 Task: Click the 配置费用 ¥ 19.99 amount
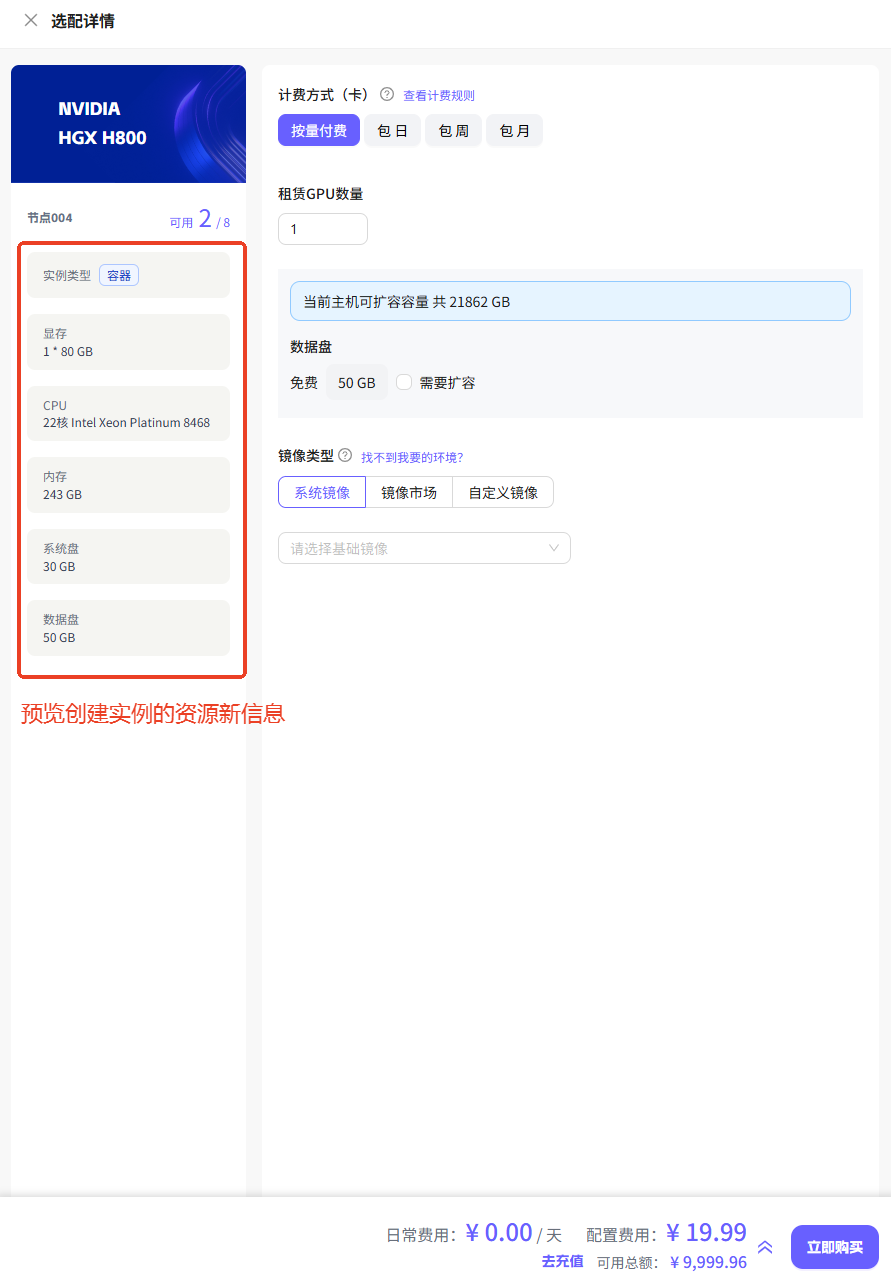coord(707,1232)
